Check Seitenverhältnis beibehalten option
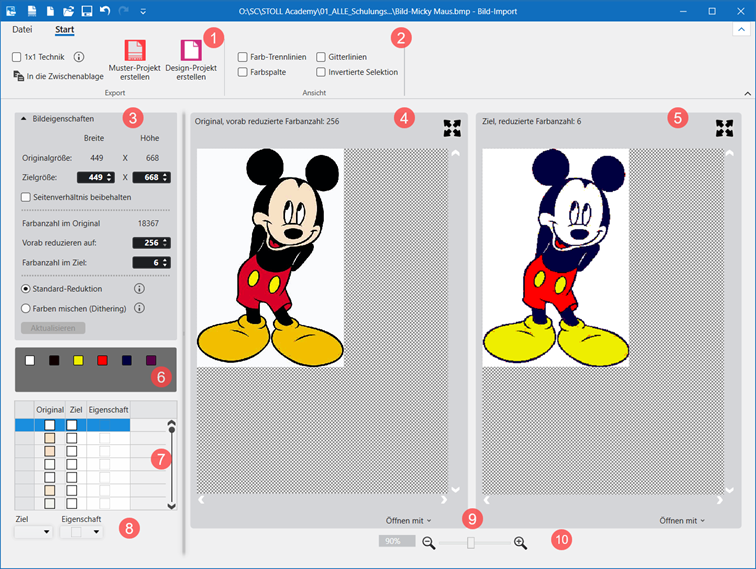 coord(26,197)
